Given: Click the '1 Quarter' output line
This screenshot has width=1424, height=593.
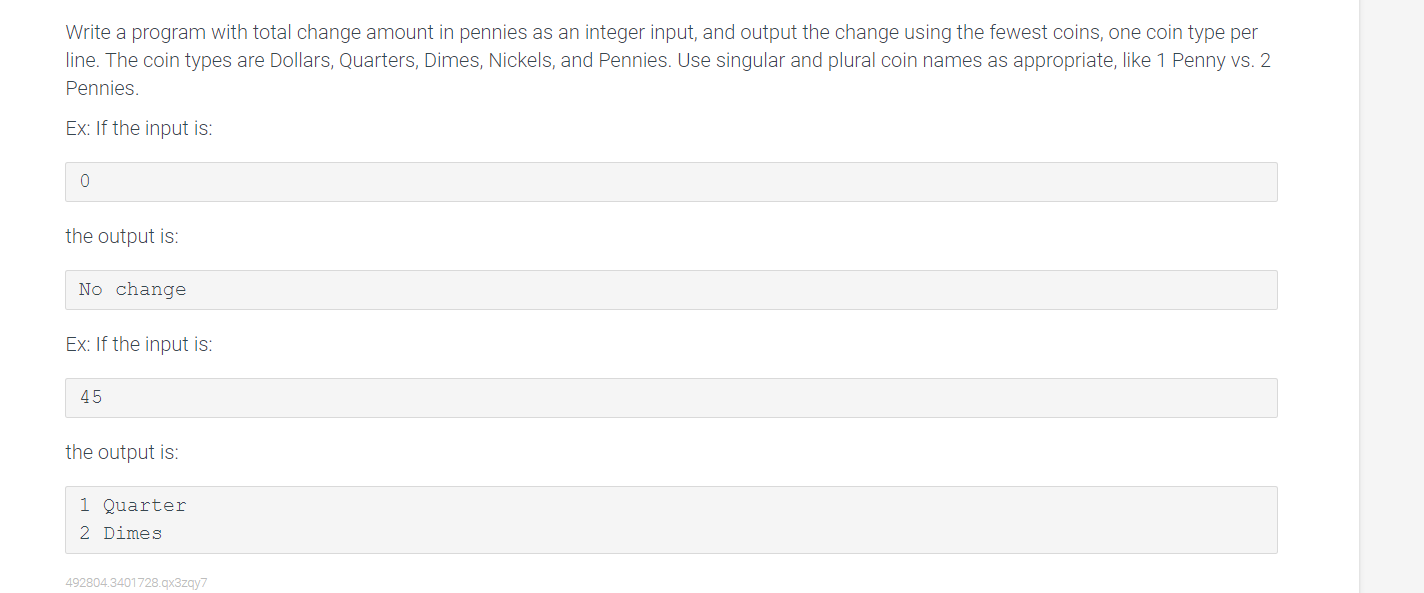Looking at the screenshot, I should coord(133,506).
